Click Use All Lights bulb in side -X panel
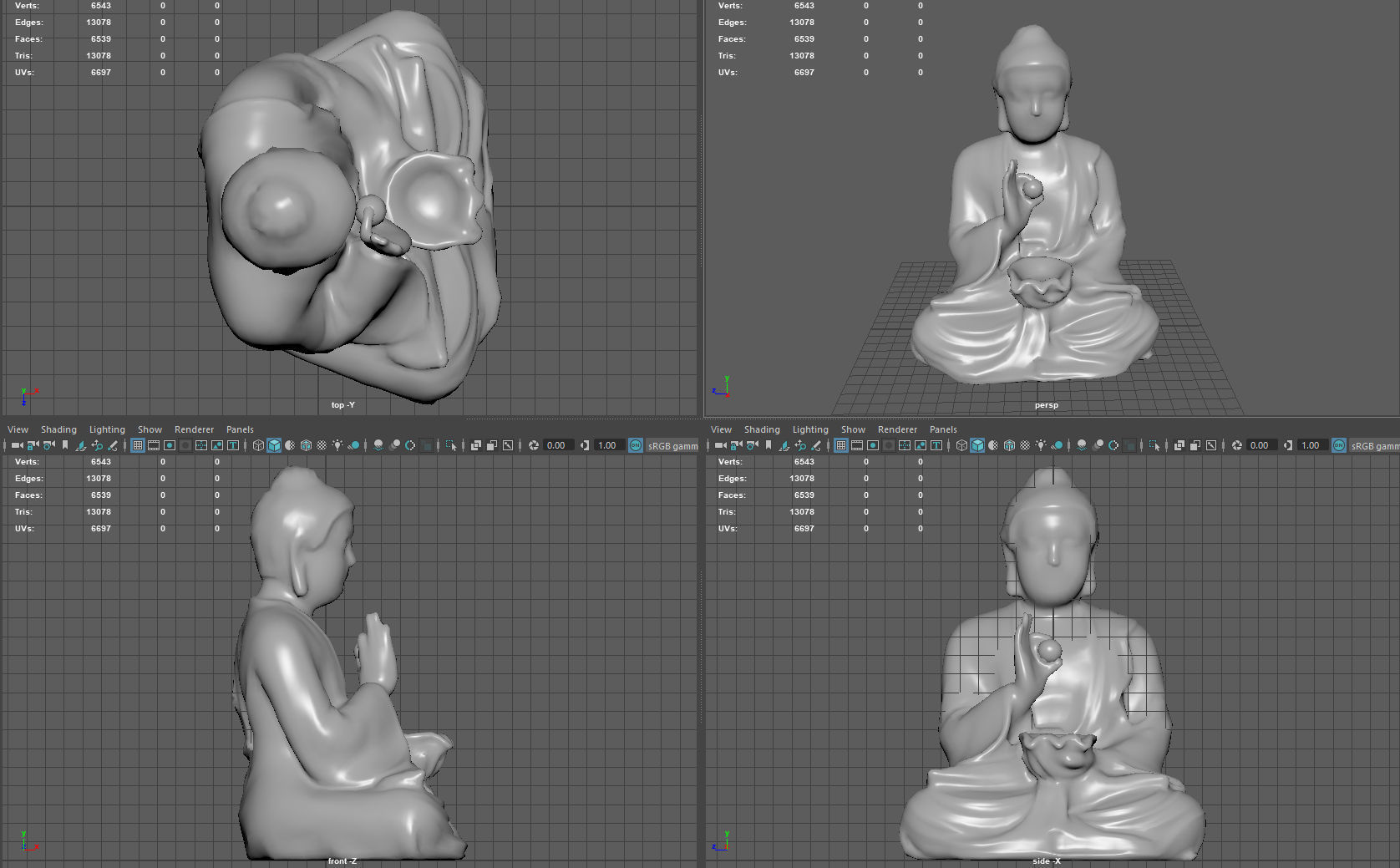The image size is (1400, 868). click(1041, 445)
